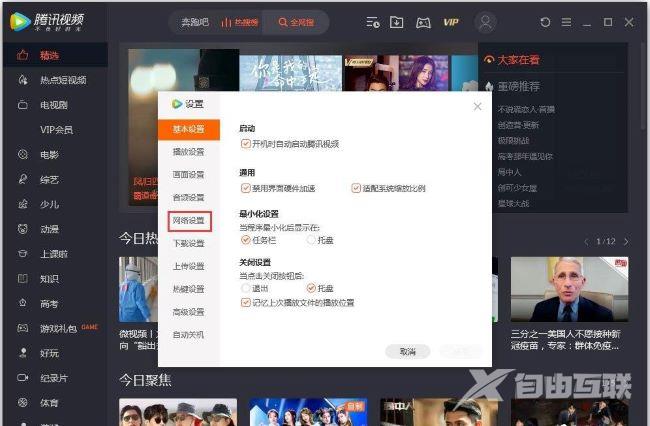Switch to 上传设置 tab

[189, 266]
